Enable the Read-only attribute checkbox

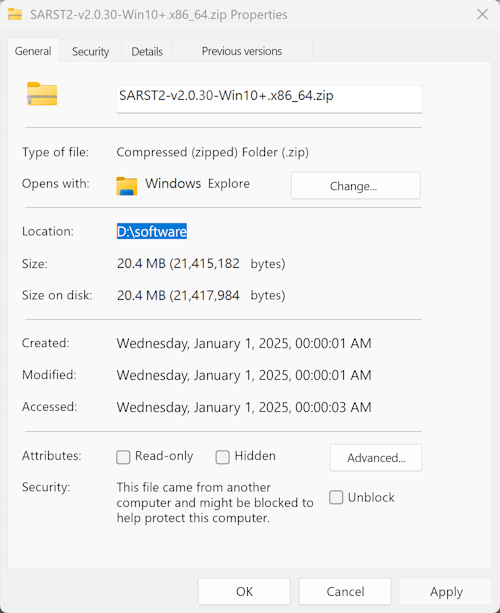tap(123, 457)
